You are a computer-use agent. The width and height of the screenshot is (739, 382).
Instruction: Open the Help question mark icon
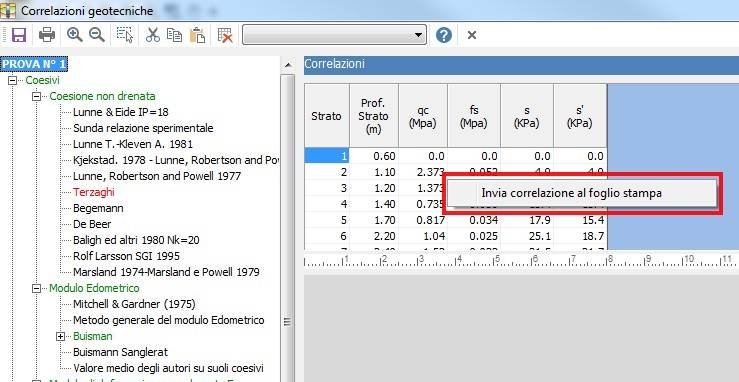tap(443, 35)
